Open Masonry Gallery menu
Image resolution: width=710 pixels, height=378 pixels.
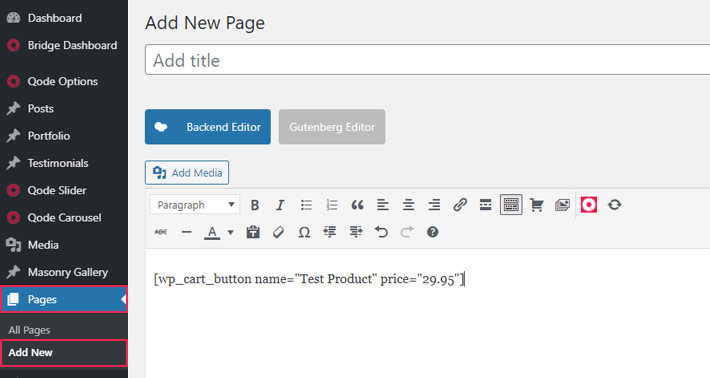[67, 272]
